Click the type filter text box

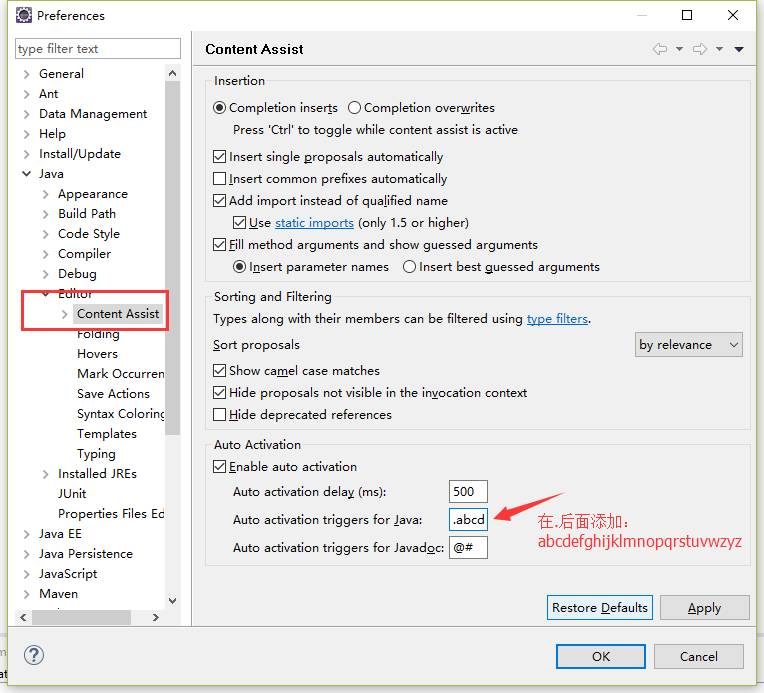(x=97, y=49)
